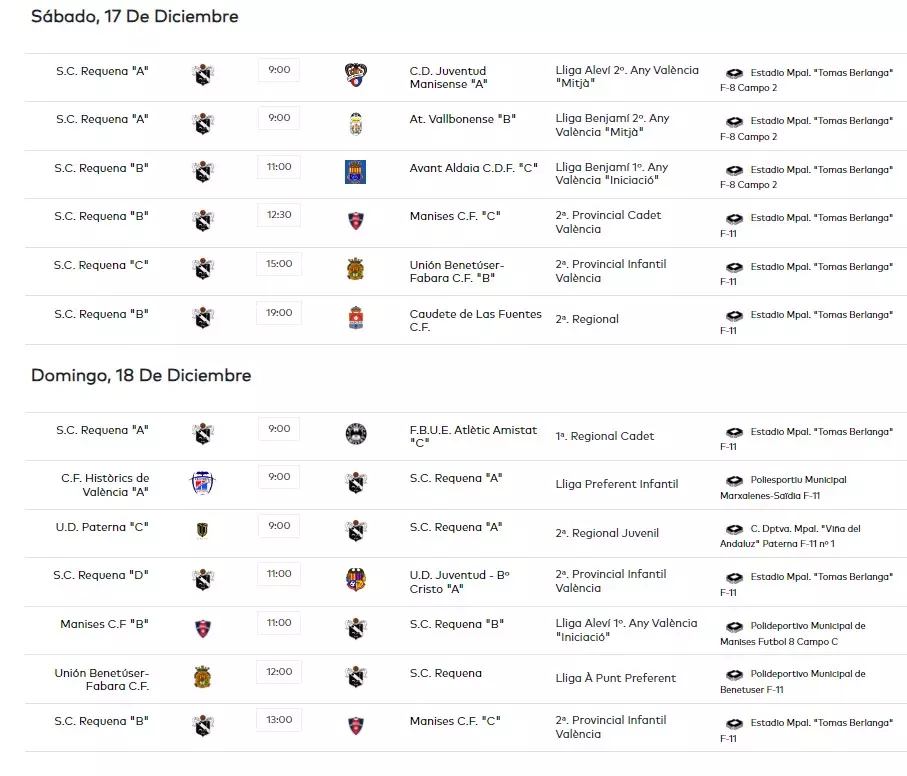The height and width of the screenshot is (776, 907).
Task: Click the 13:00 match time box
Action: coord(279,720)
